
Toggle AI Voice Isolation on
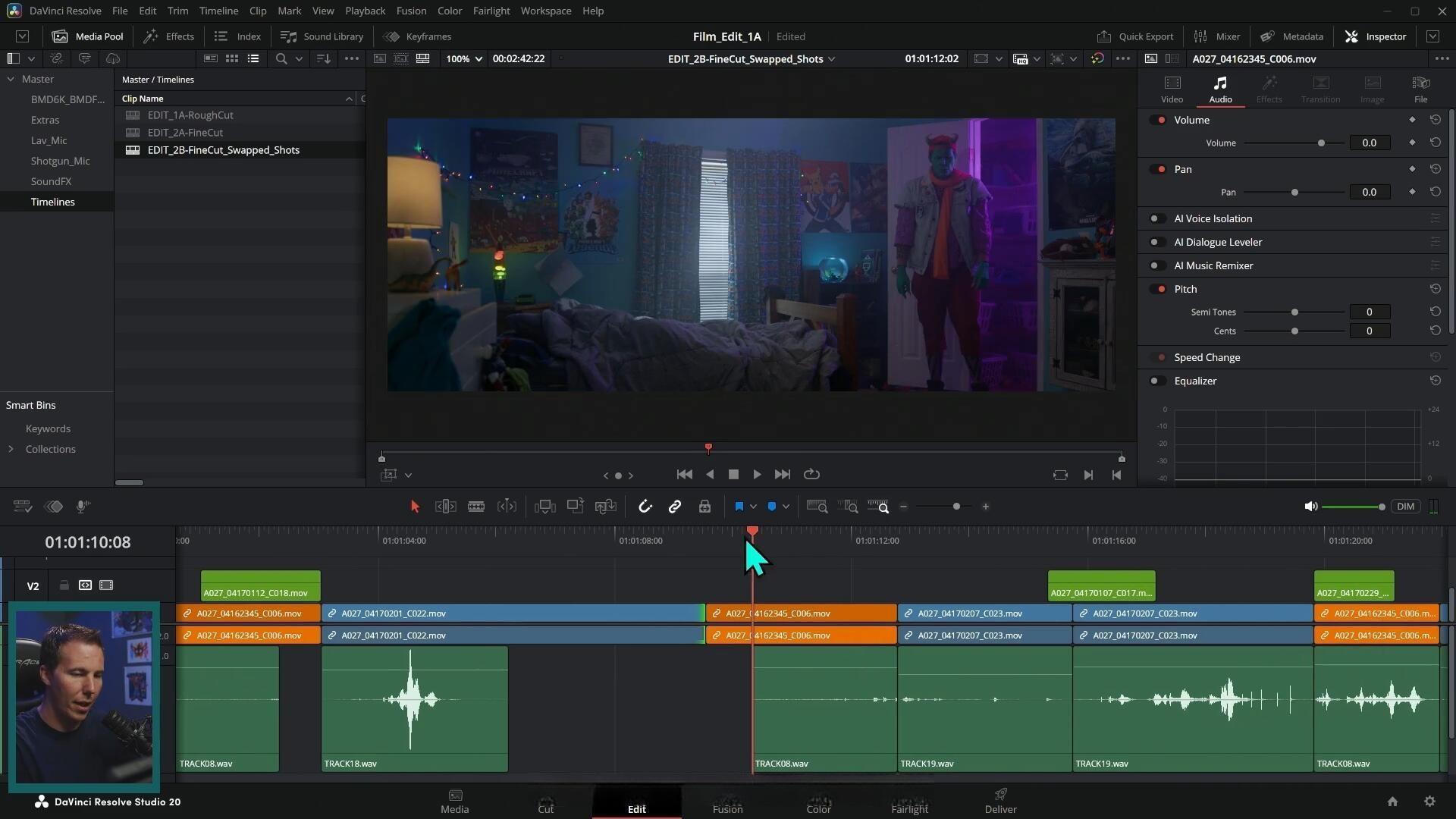(1157, 218)
